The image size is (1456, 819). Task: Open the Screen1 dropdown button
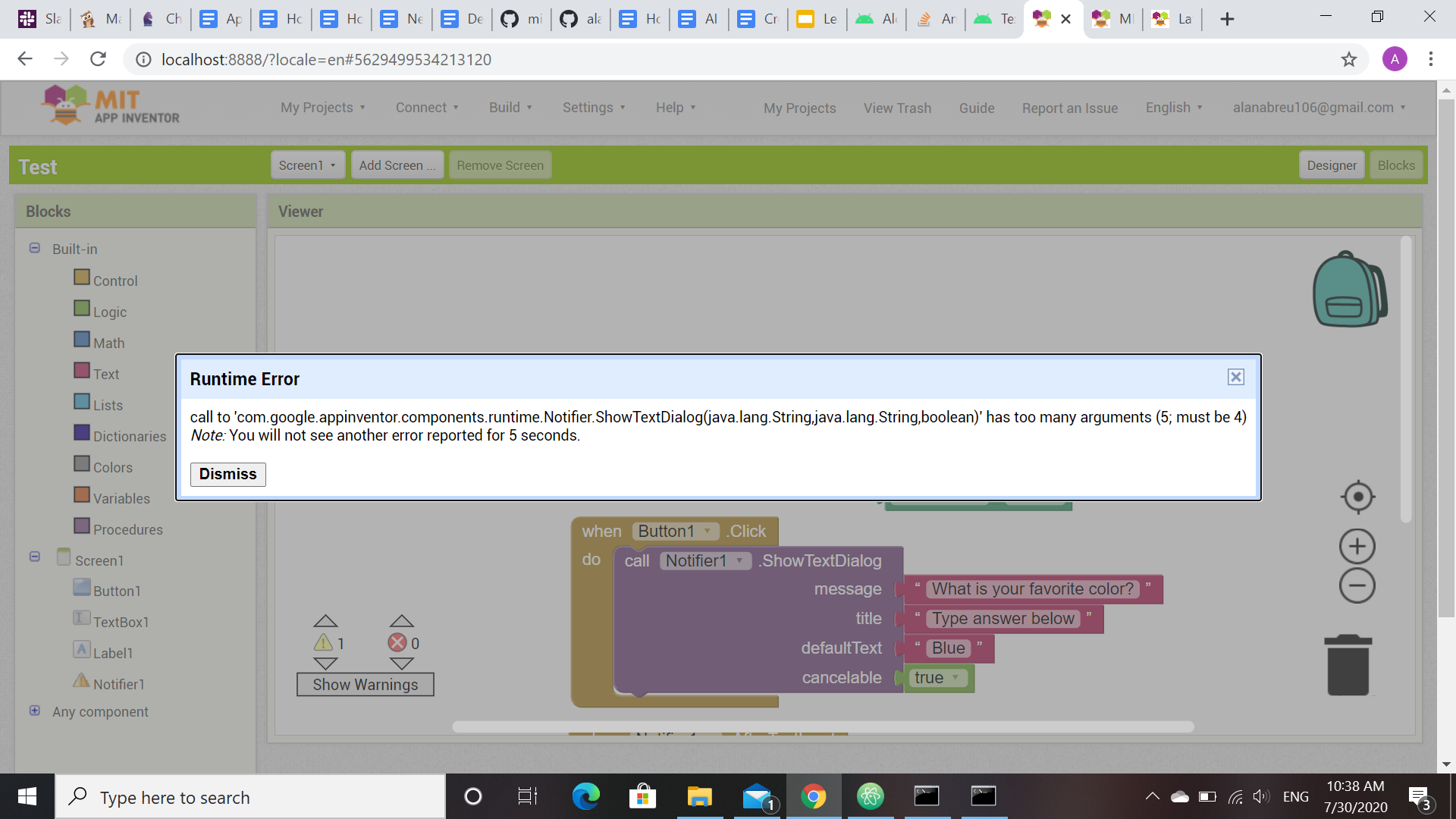[307, 165]
